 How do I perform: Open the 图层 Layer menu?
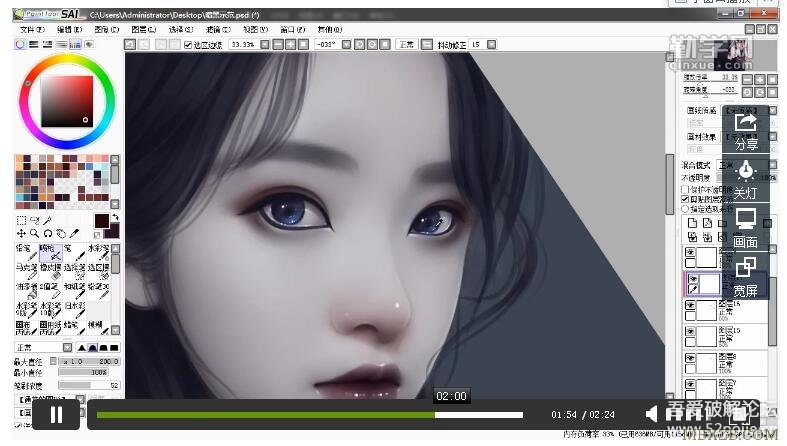click(144, 30)
